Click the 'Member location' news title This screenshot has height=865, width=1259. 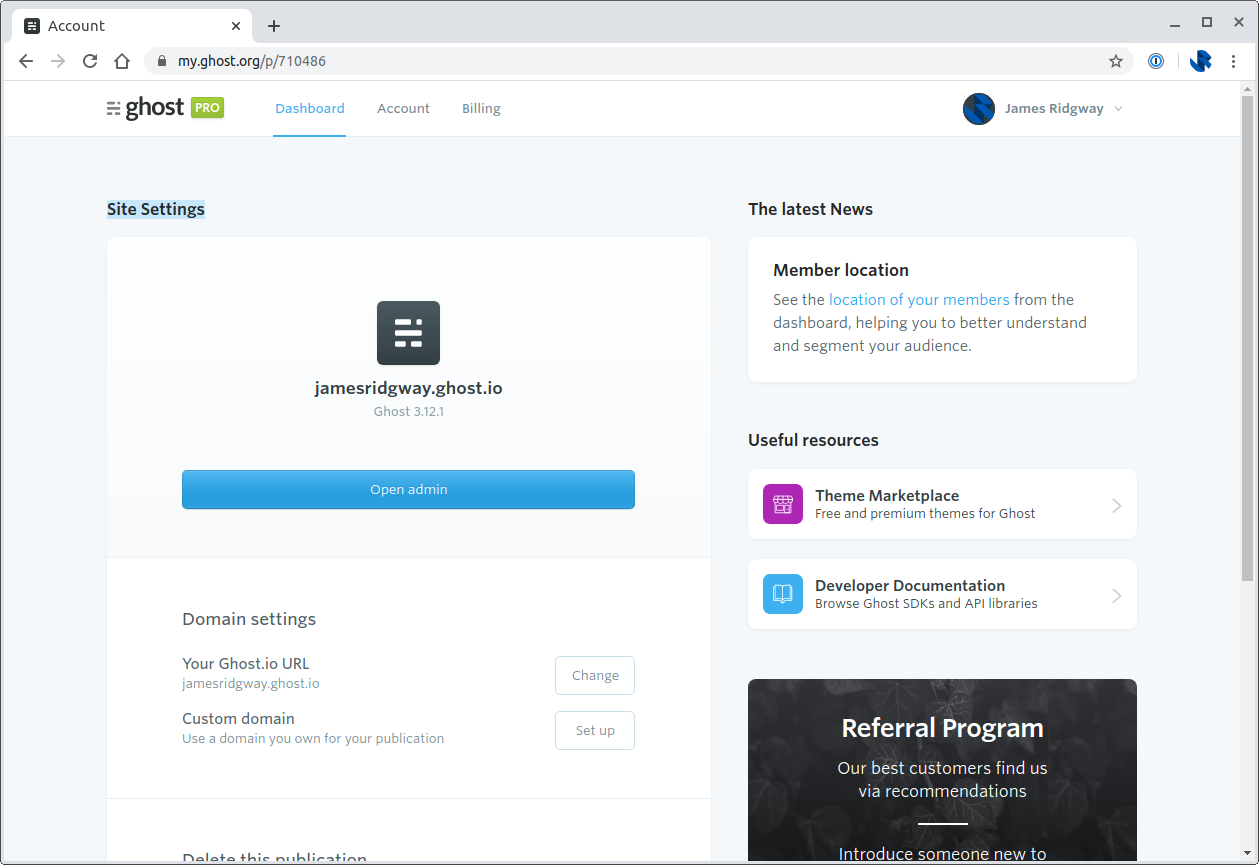tap(841, 270)
